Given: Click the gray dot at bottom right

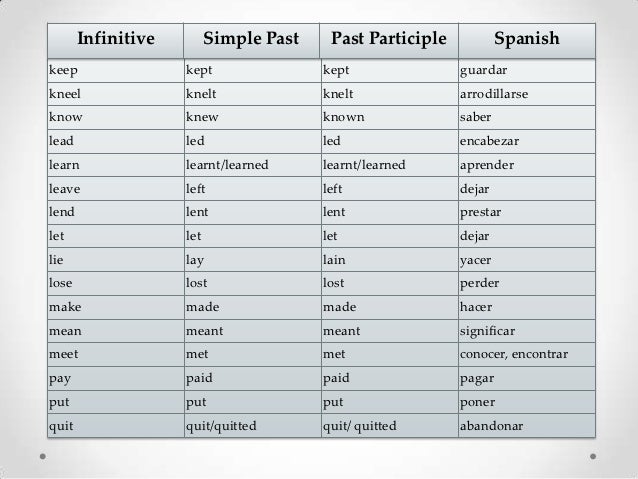Looking at the screenshot, I should (x=593, y=457).
